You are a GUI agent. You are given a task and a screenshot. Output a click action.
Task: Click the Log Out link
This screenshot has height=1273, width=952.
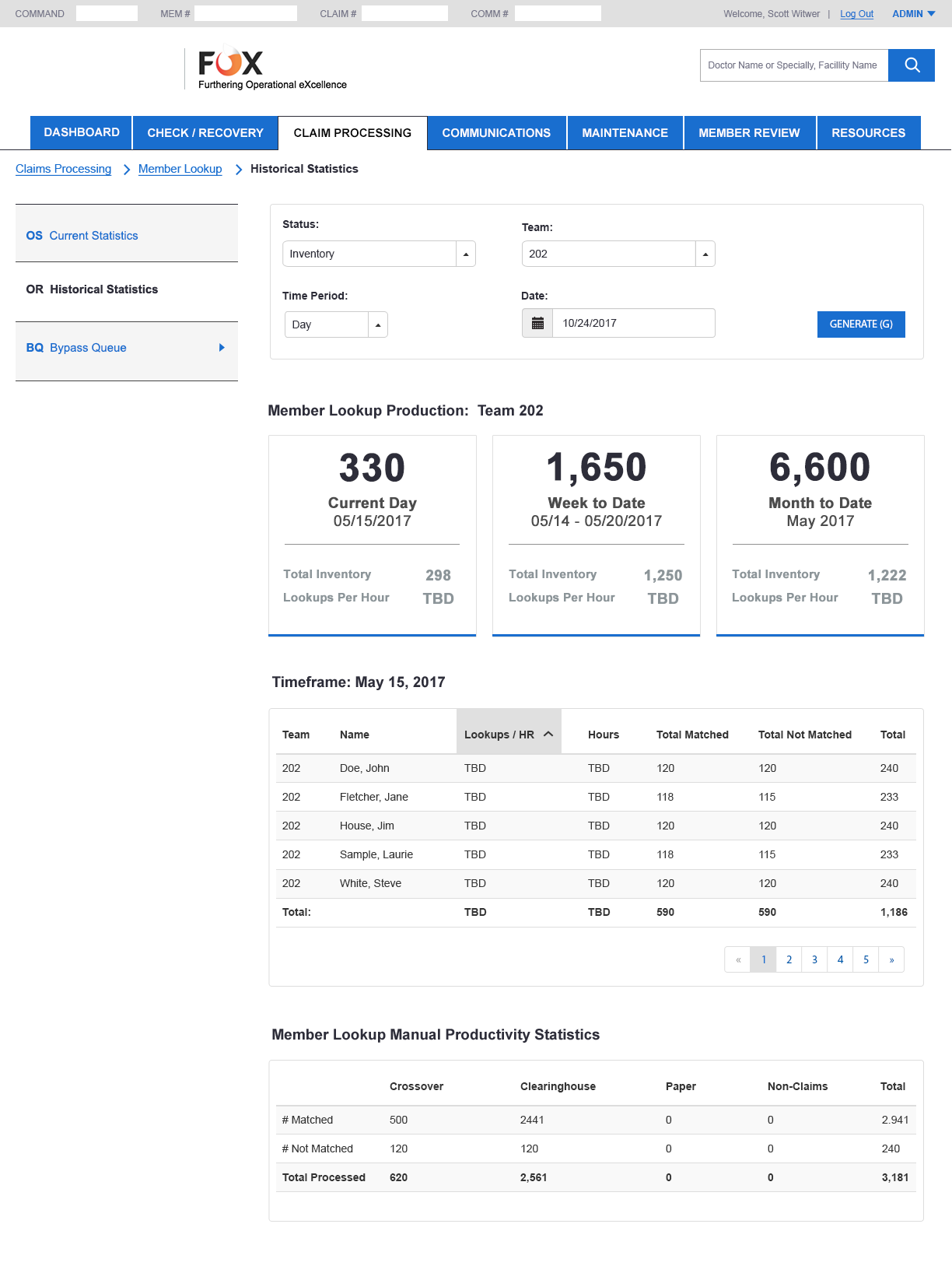(856, 14)
